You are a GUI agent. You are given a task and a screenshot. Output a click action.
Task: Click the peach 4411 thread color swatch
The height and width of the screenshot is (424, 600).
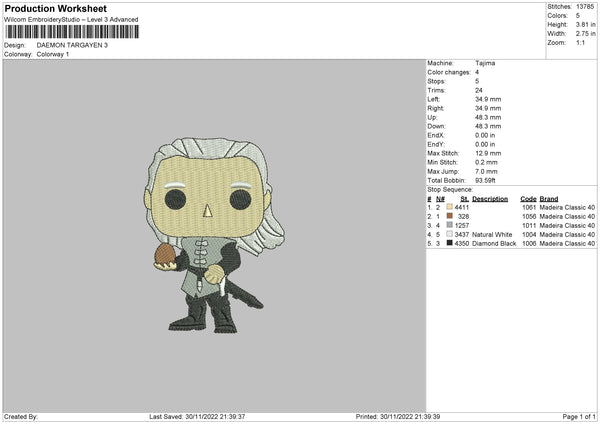[x=450, y=207]
